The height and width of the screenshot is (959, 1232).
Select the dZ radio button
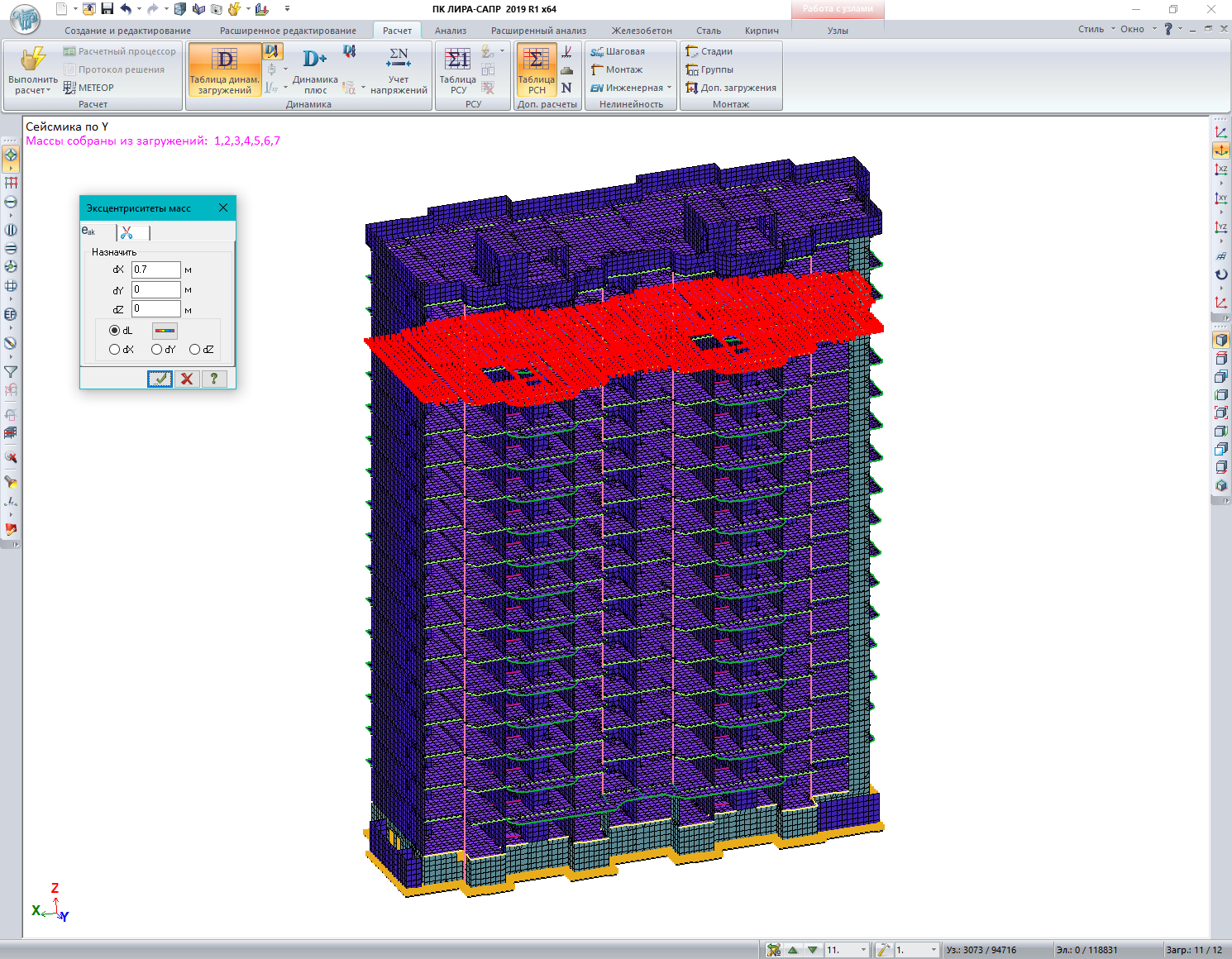pos(194,350)
